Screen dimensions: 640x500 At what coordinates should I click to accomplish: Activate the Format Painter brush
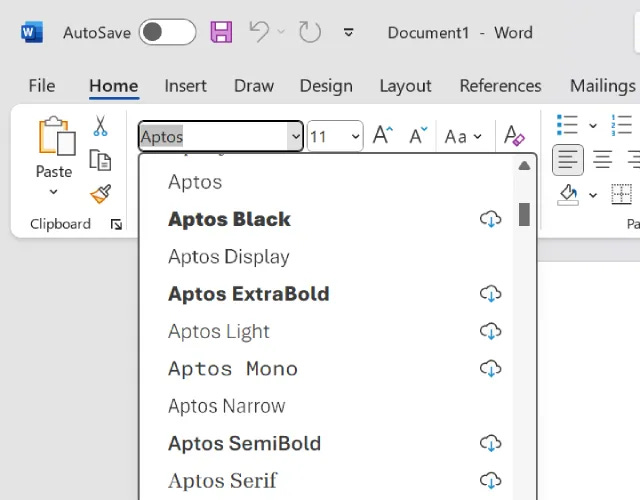coord(100,194)
